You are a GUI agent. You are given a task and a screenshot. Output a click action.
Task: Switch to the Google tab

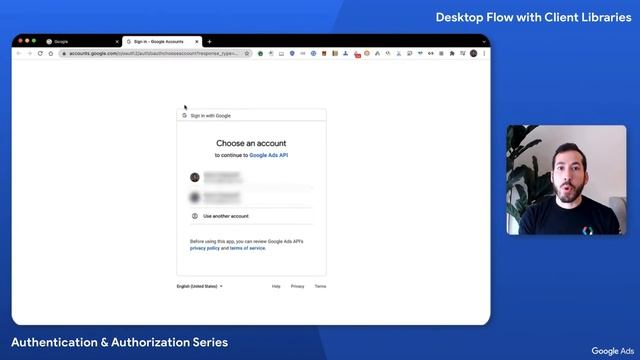pyautogui.click(x=81, y=42)
